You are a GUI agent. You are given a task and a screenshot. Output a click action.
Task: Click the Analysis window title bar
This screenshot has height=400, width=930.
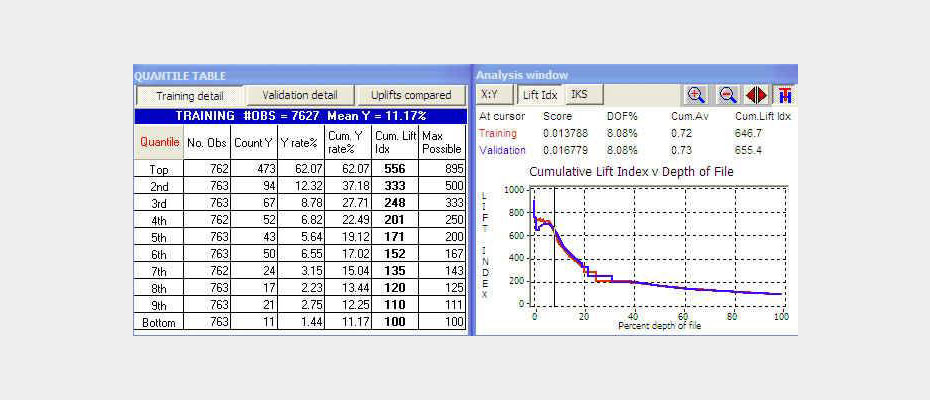[x=636, y=75]
